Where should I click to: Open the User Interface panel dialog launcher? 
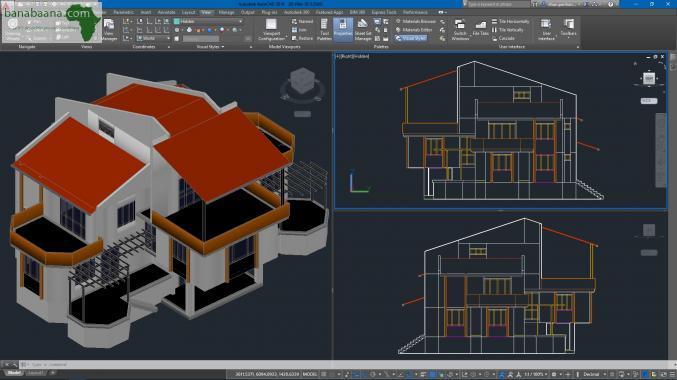[578, 47]
